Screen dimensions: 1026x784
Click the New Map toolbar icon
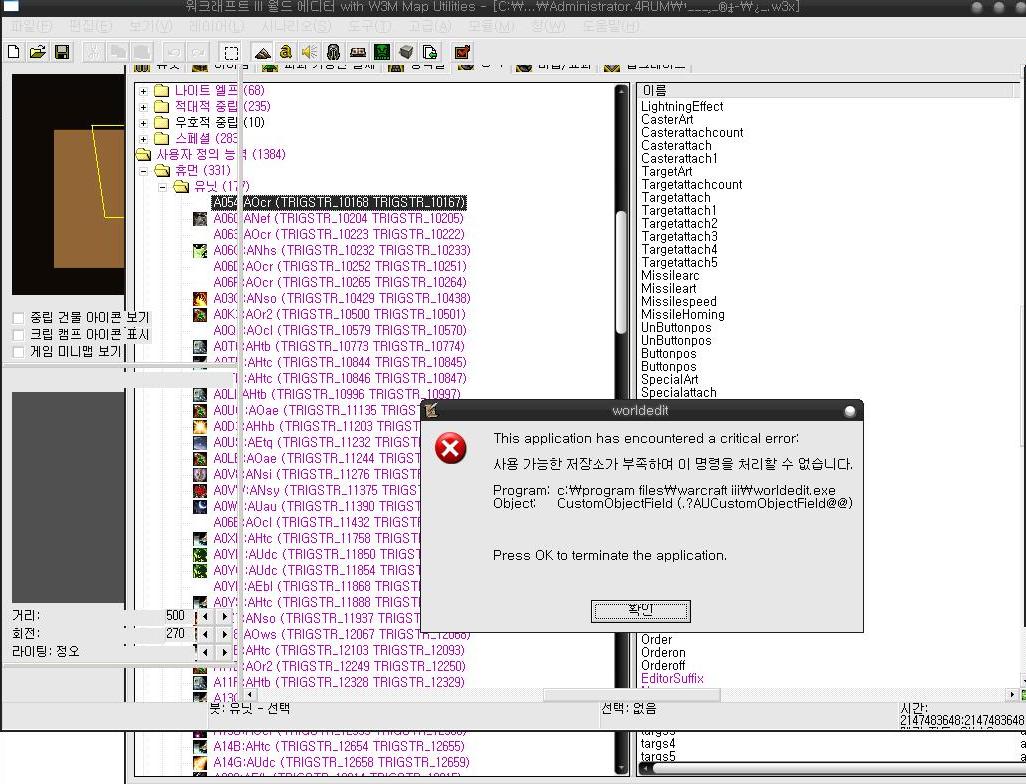click(14, 52)
